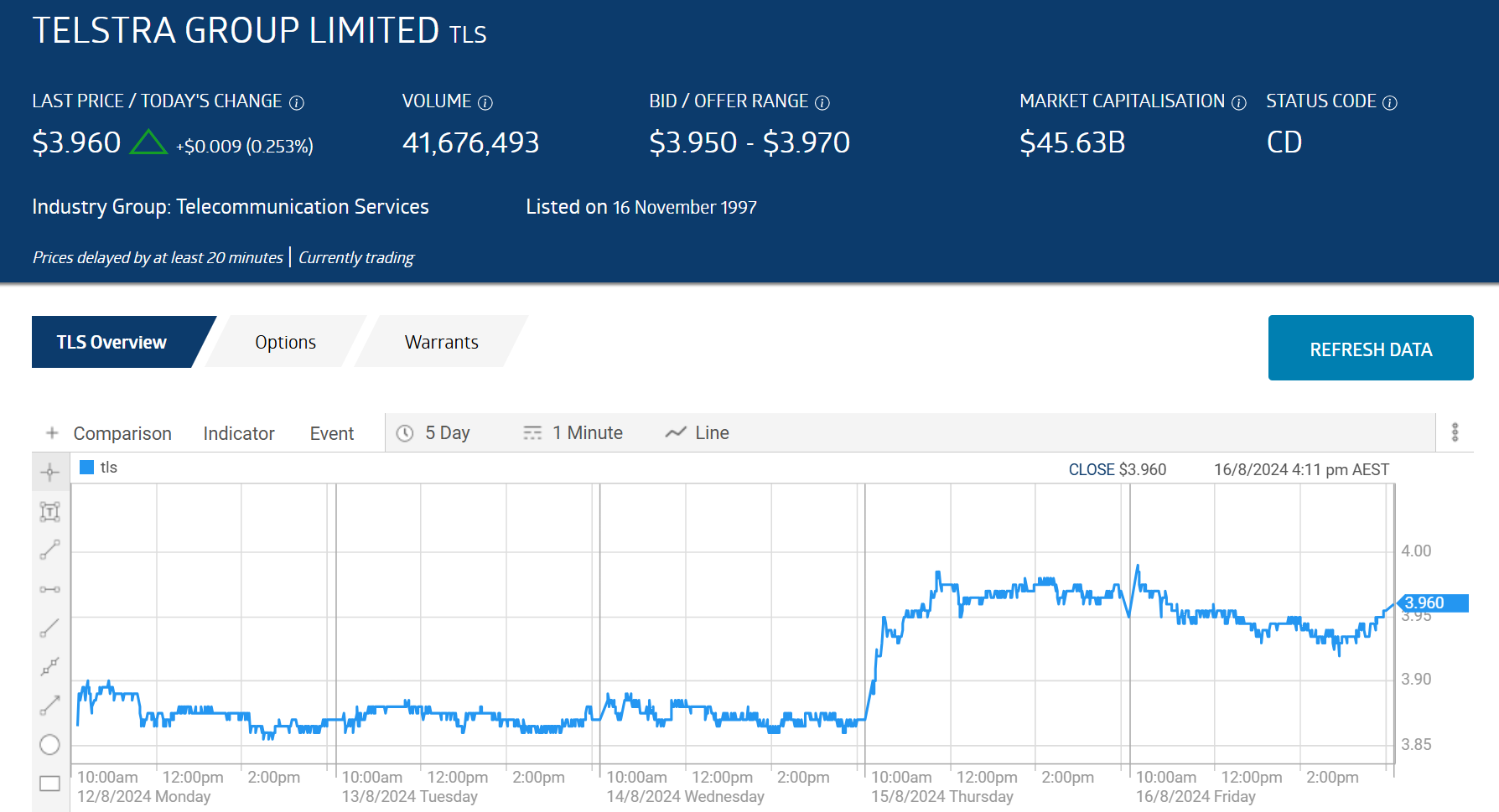Open the 5 Day range dropdown
Screen dimensions: 1499x812
click(x=433, y=432)
